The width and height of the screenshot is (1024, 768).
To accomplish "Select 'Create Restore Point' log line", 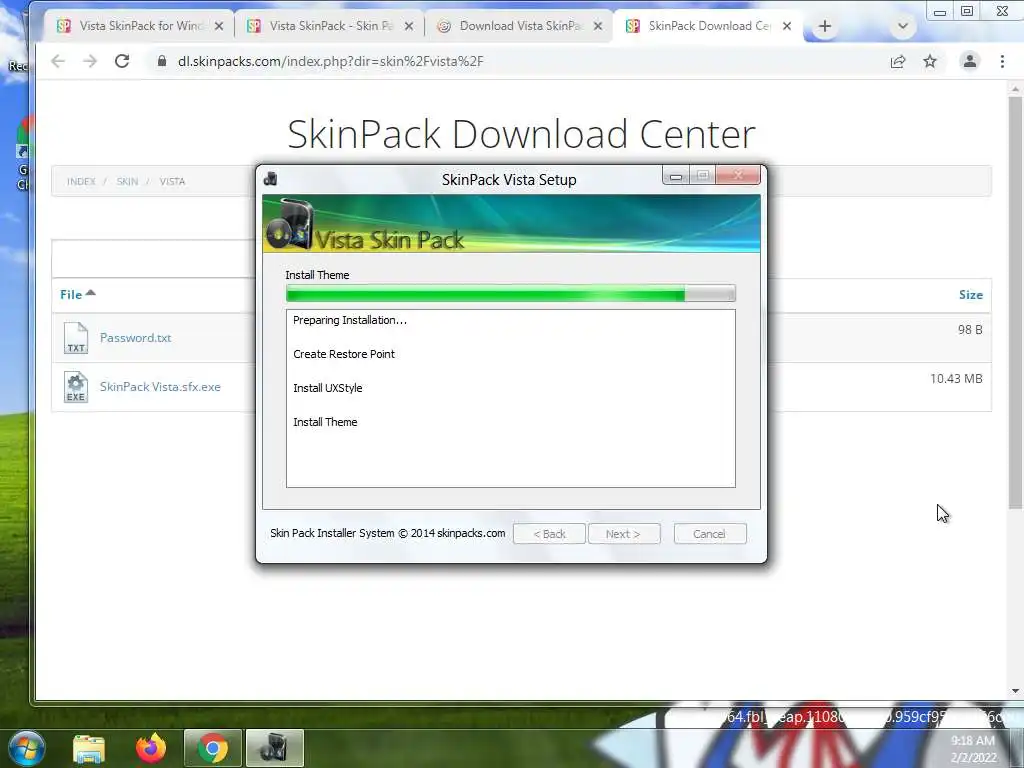I will point(344,354).
